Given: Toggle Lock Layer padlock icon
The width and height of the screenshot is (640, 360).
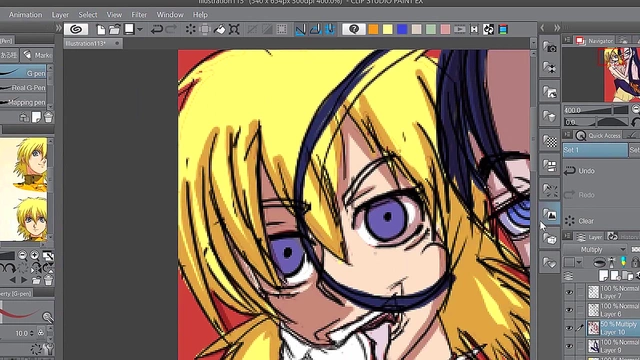Looking at the screenshot, I should [x=635, y=262].
